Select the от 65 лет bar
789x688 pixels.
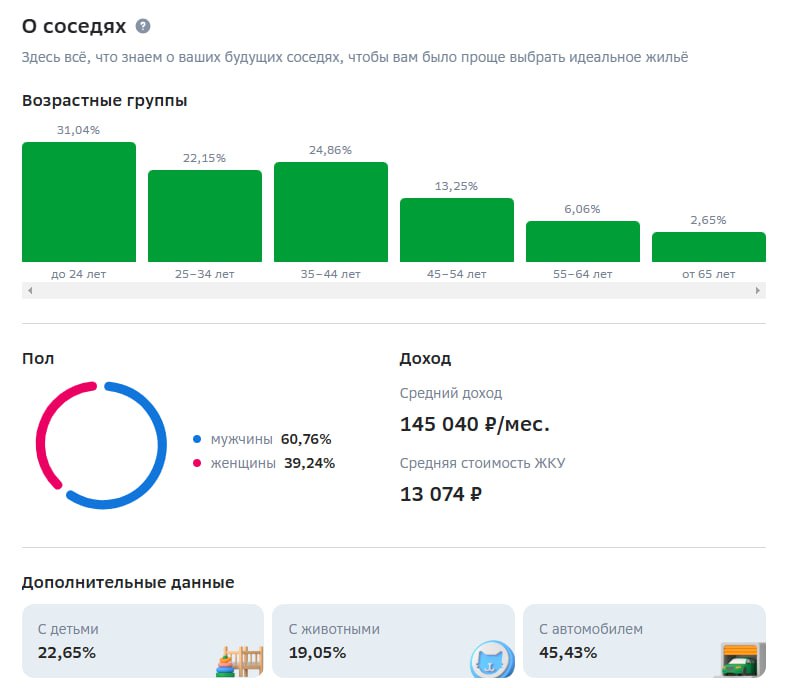(709, 247)
